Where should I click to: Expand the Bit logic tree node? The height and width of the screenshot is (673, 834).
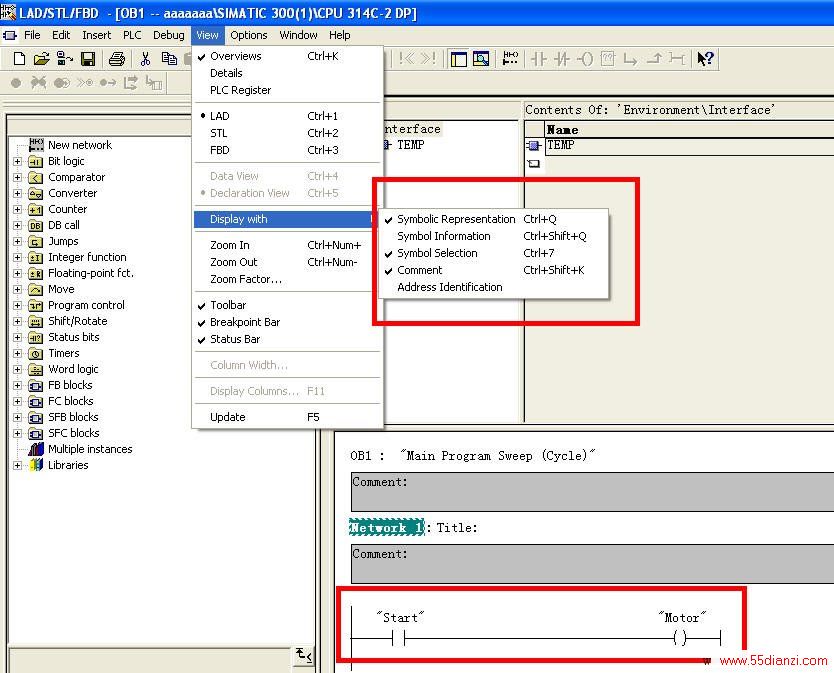coord(18,161)
